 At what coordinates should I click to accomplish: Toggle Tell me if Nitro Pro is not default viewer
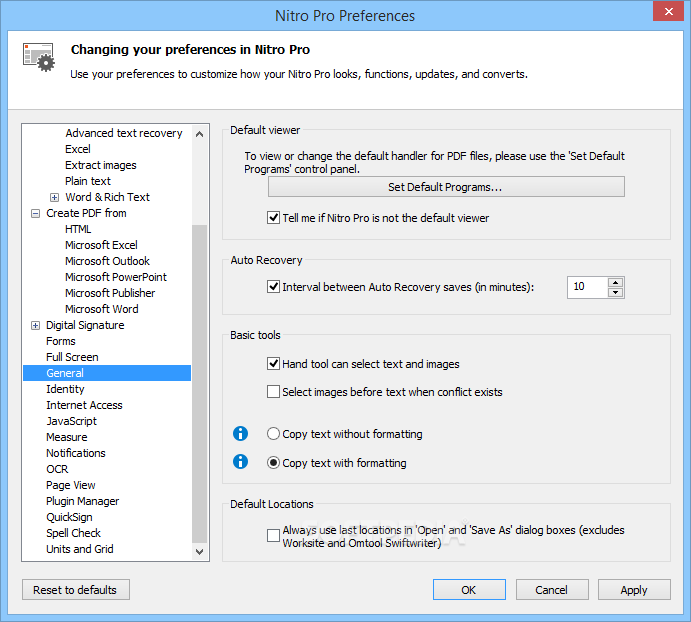click(273, 218)
